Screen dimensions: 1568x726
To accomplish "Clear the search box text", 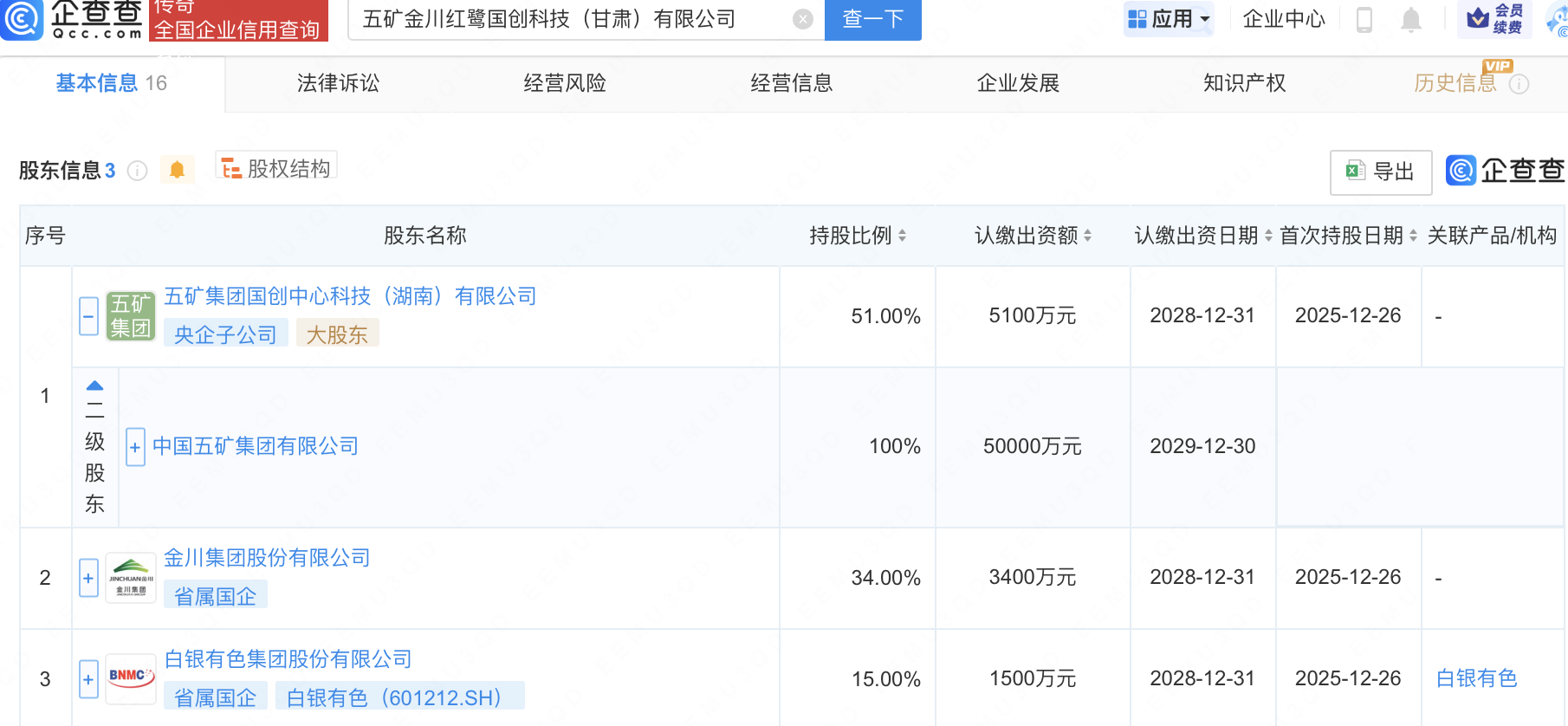I will [x=803, y=19].
